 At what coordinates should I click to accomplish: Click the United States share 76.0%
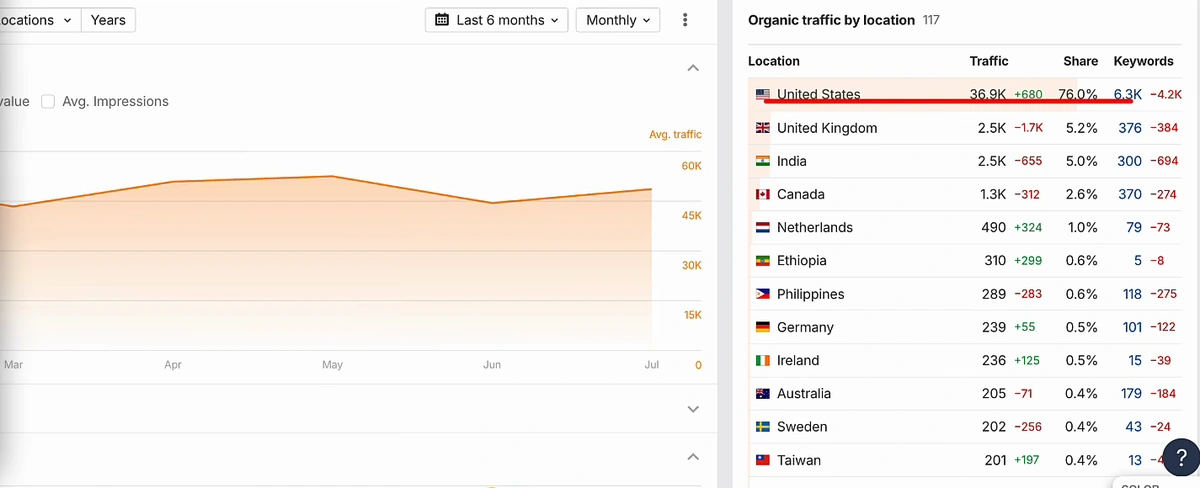[1078, 95]
